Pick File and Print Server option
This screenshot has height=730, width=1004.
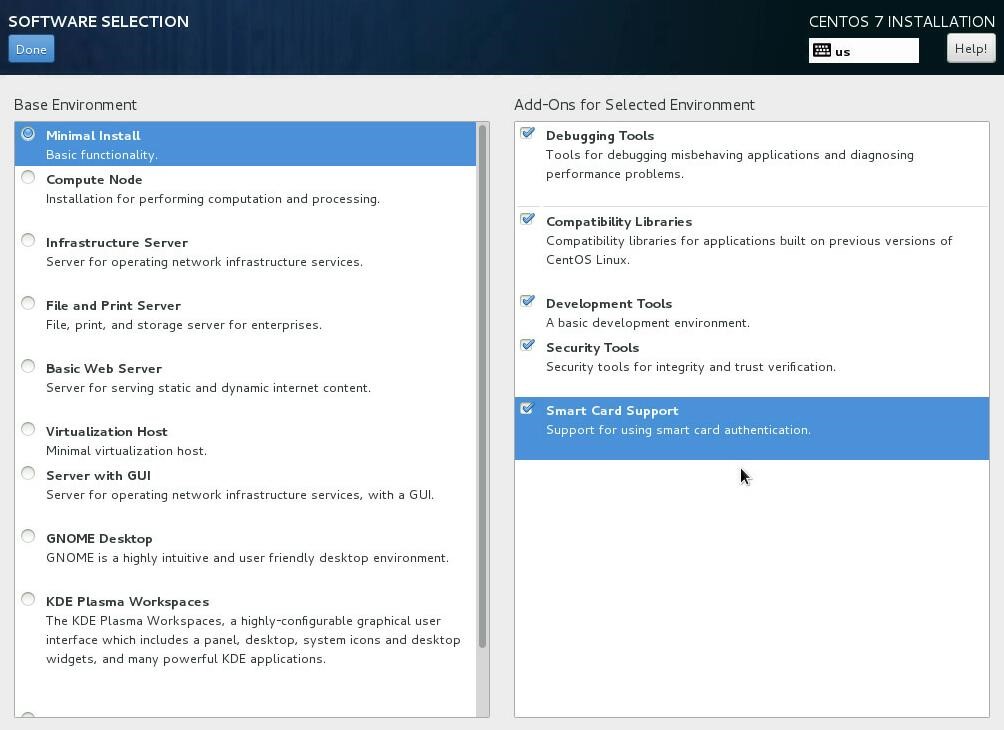pos(28,304)
